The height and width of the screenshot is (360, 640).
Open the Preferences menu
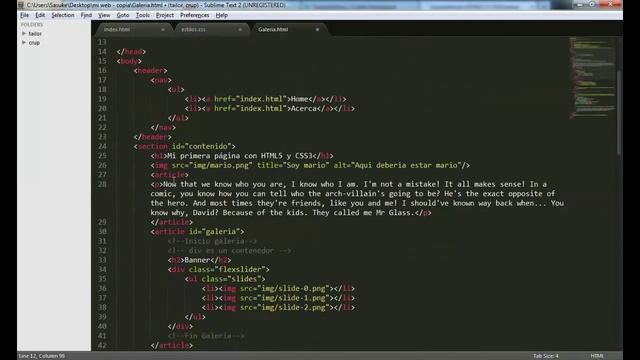pyautogui.click(x=195, y=15)
